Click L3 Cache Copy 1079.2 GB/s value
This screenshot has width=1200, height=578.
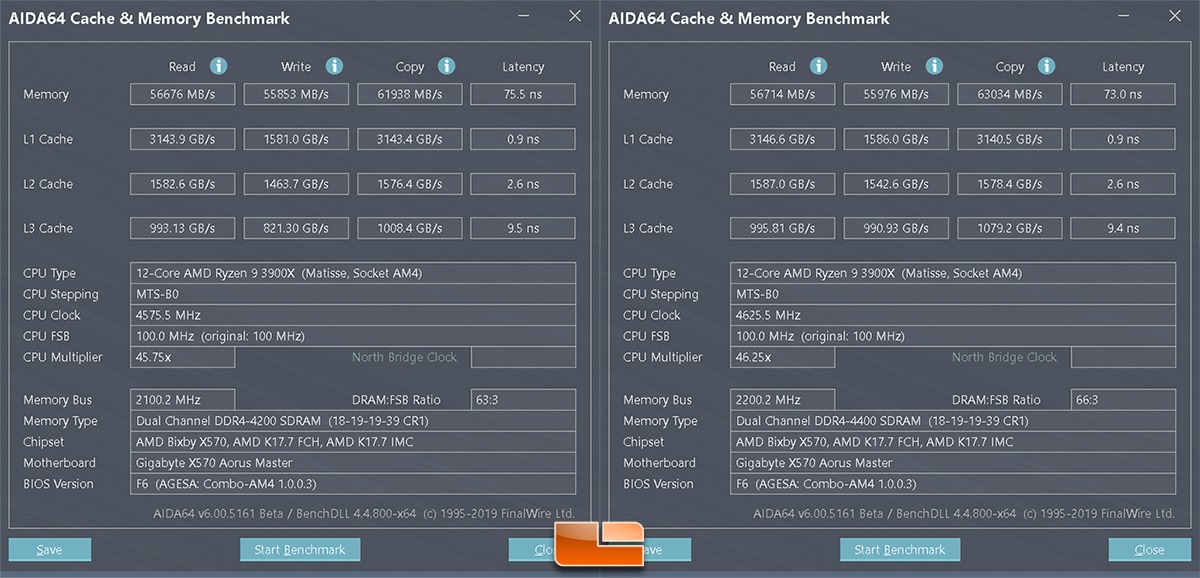coord(1011,228)
